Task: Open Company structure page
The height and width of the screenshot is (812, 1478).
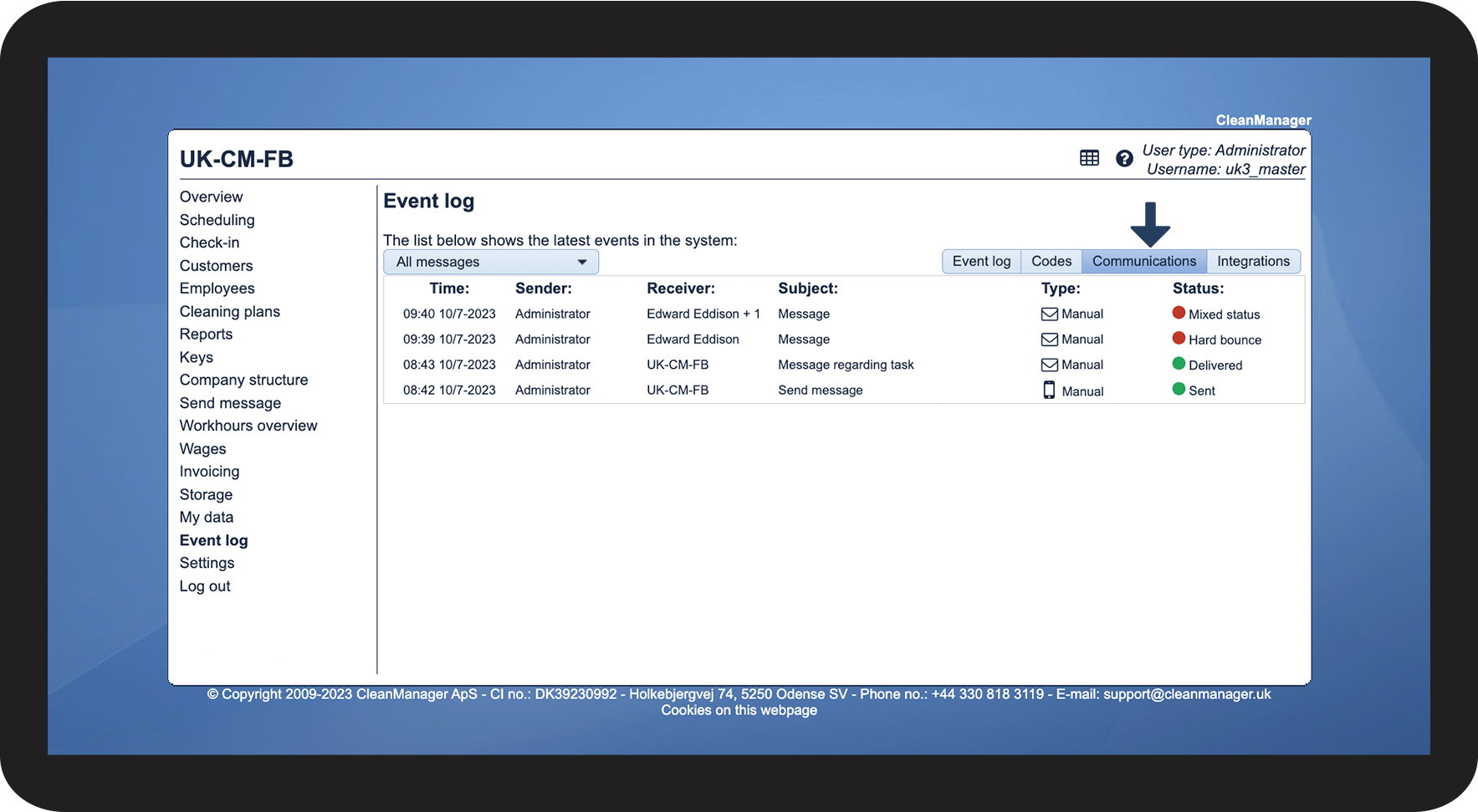Action: (243, 380)
